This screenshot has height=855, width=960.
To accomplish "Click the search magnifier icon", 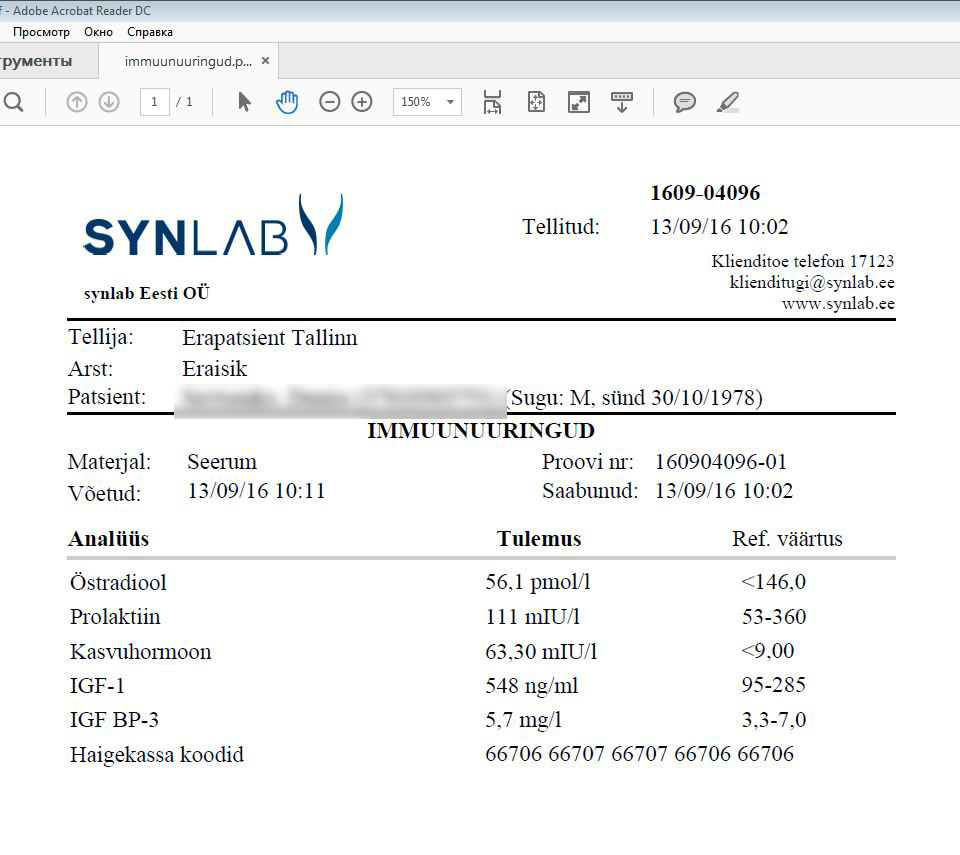I will 14,102.
